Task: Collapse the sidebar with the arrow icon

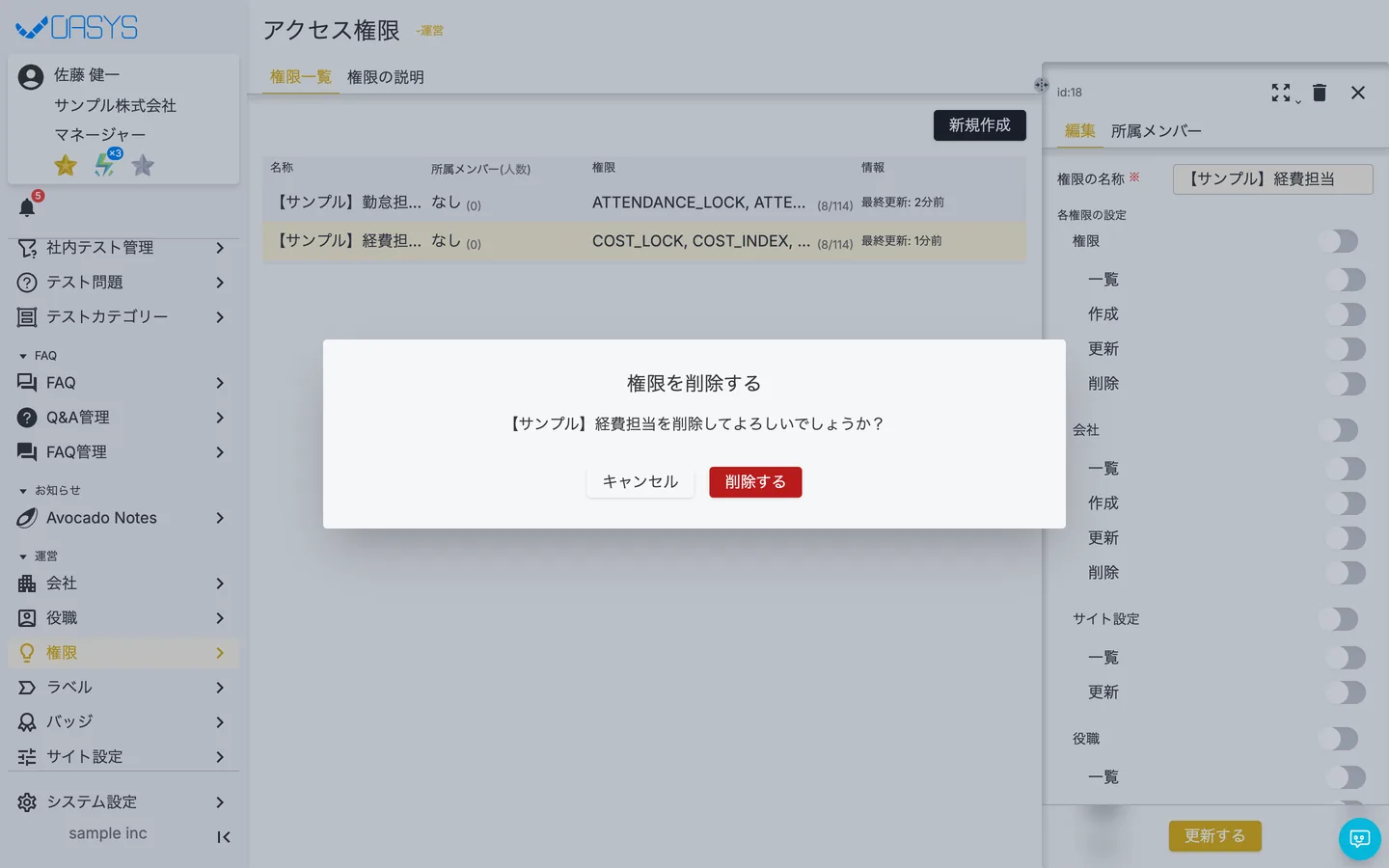Action: point(223,837)
